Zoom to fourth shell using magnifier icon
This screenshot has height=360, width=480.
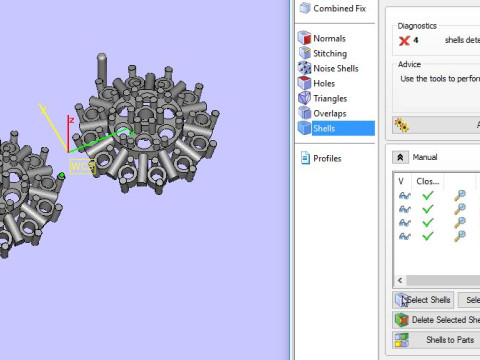pyautogui.click(x=460, y=236)
